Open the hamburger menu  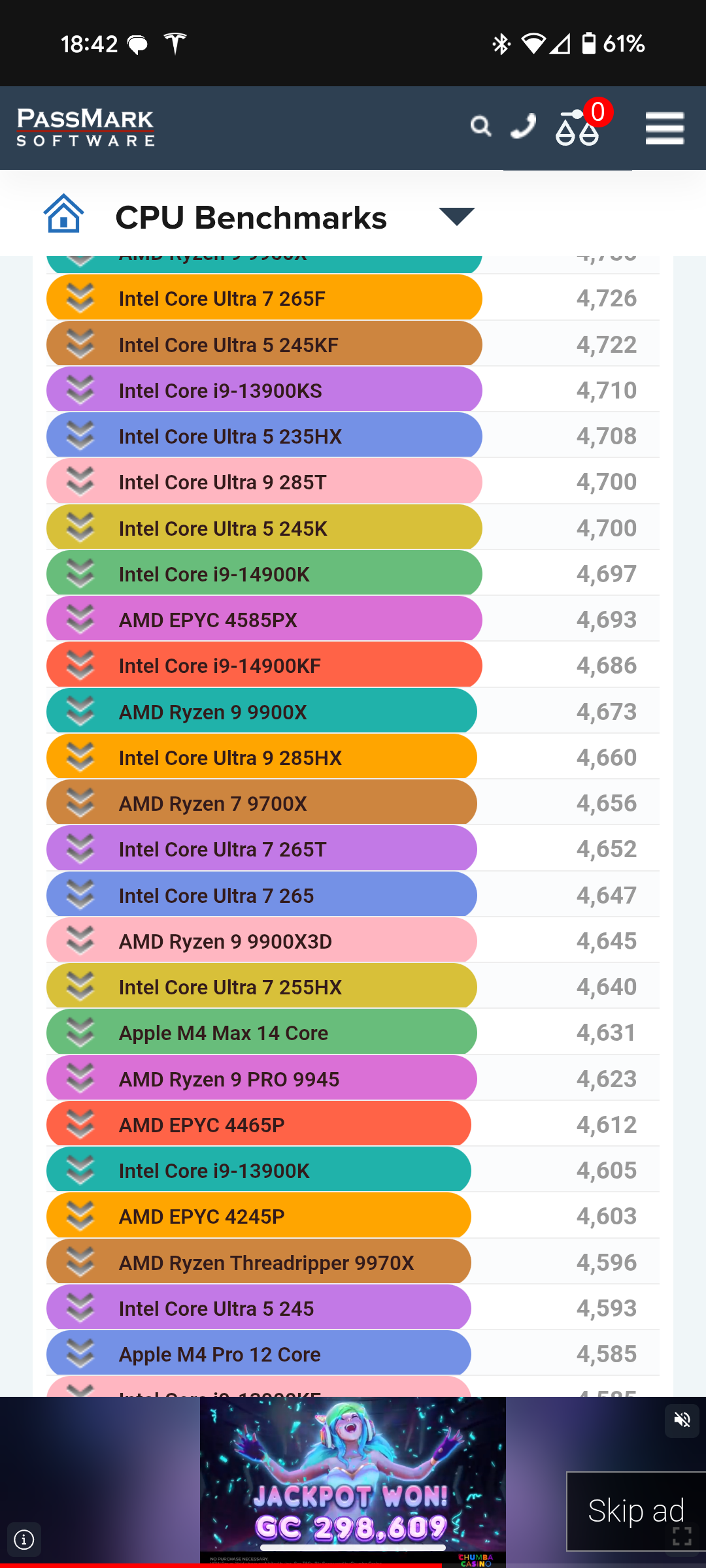coord(664,128)
